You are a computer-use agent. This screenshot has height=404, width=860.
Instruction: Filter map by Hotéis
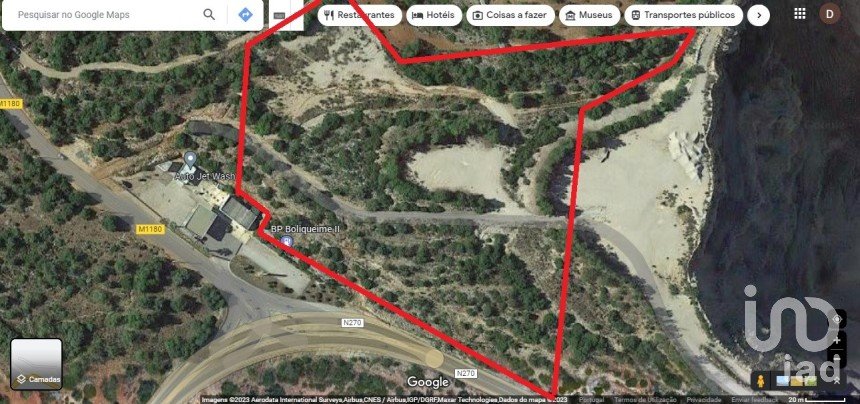(x=434, y=15)
